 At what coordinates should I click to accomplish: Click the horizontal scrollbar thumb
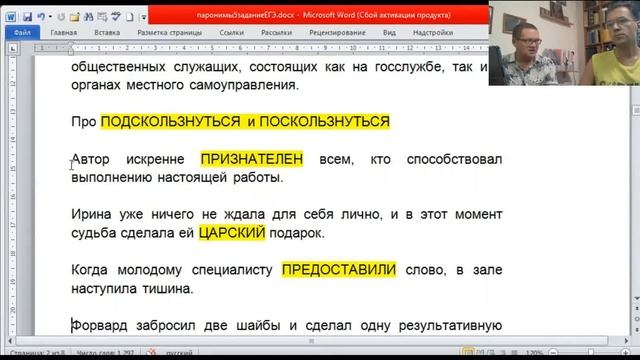(312, 340)
